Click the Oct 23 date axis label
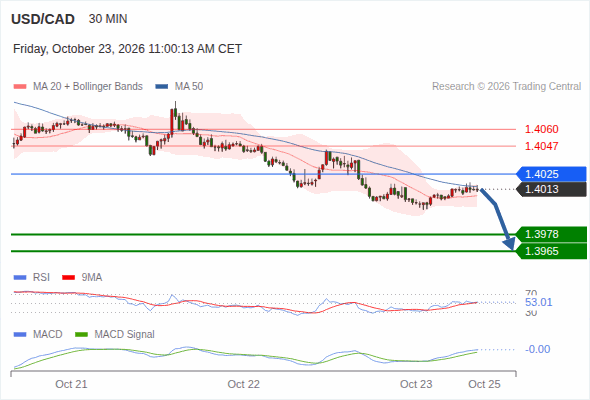This screenshot has width=590, height=400. [x=416, y=384]
